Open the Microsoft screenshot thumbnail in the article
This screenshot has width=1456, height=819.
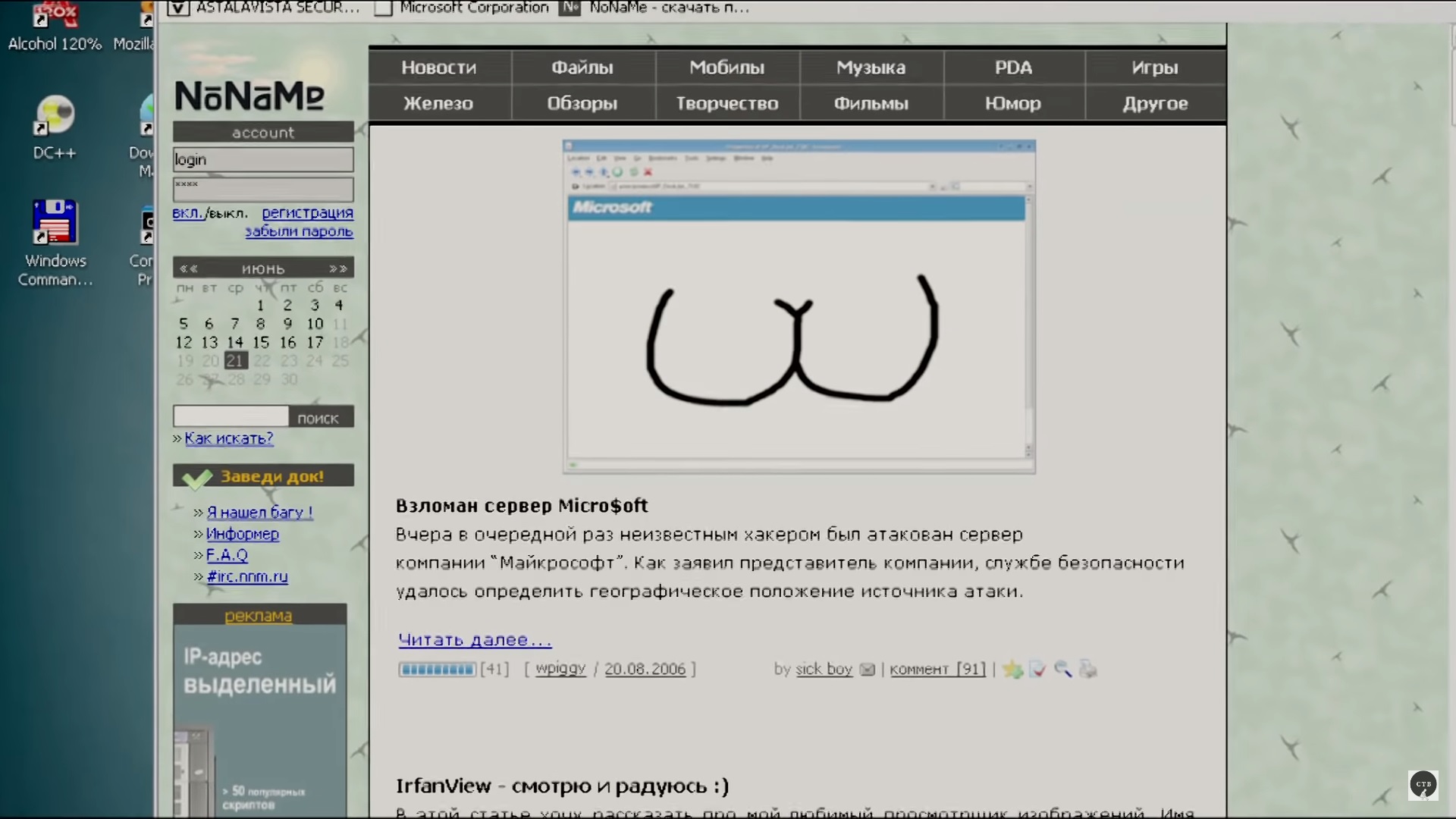pyautogui.click(x=799, y=306)
